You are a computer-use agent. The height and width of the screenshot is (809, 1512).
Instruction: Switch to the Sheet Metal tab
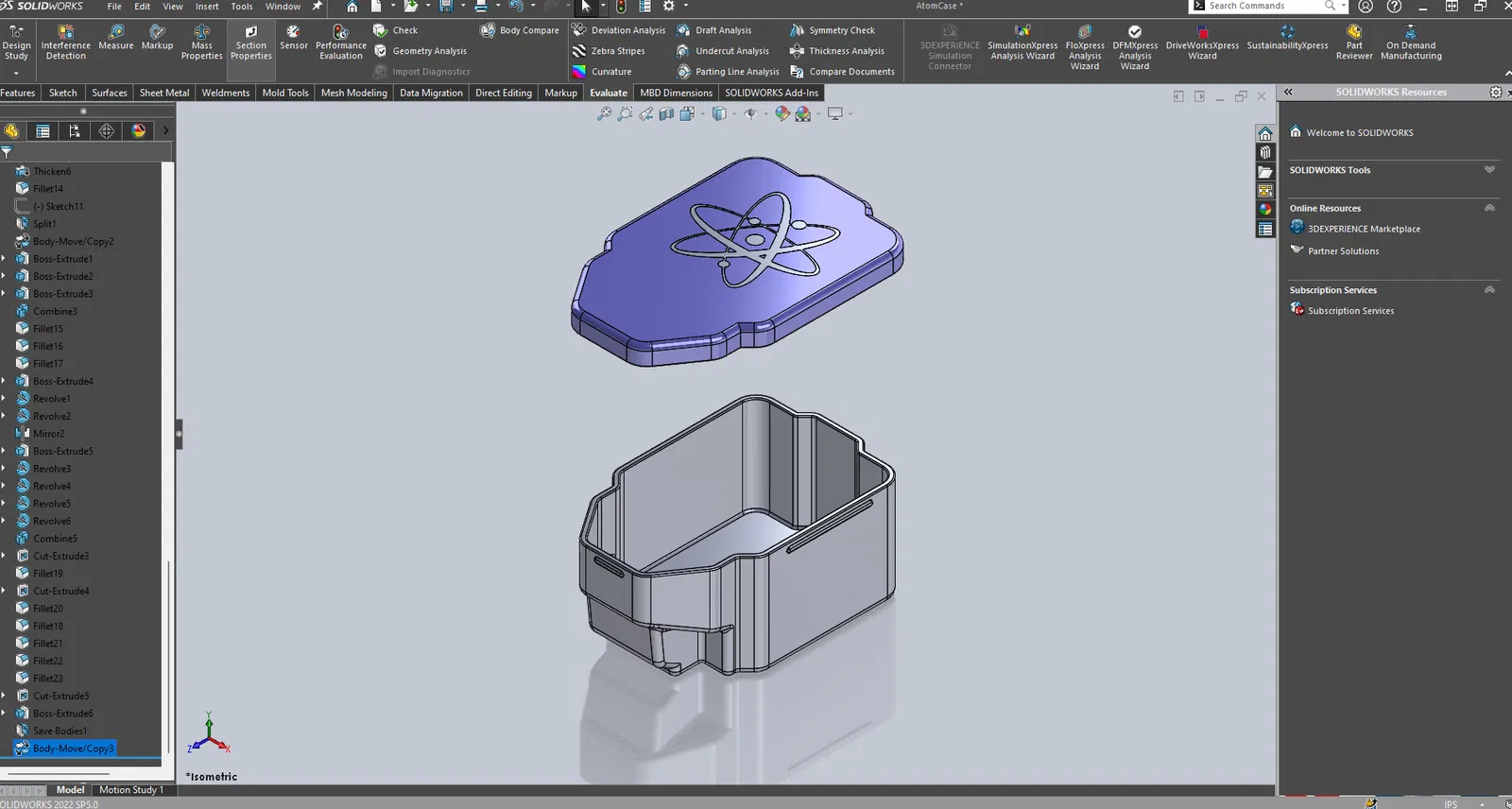click(x=164, y=93)
